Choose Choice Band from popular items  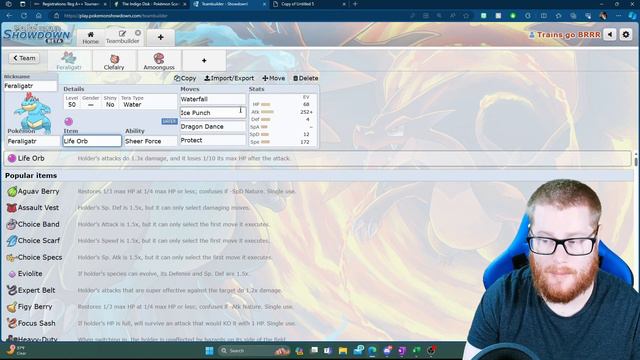click(317, 224)
